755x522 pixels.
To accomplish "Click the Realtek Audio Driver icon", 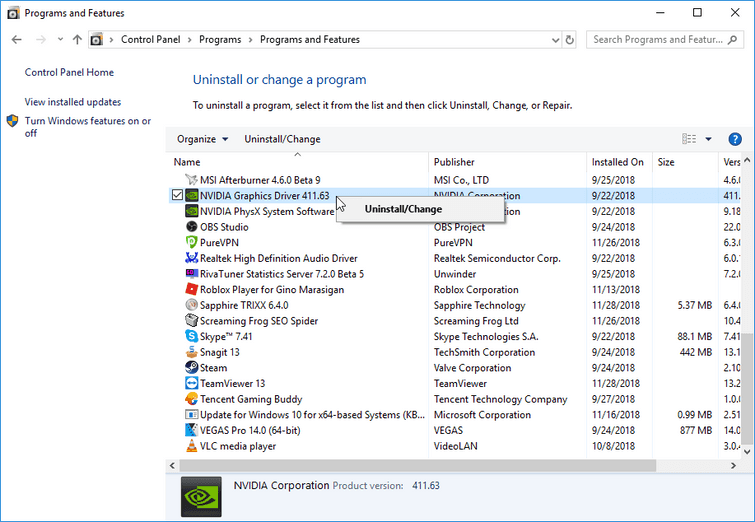I will (192, 258).
